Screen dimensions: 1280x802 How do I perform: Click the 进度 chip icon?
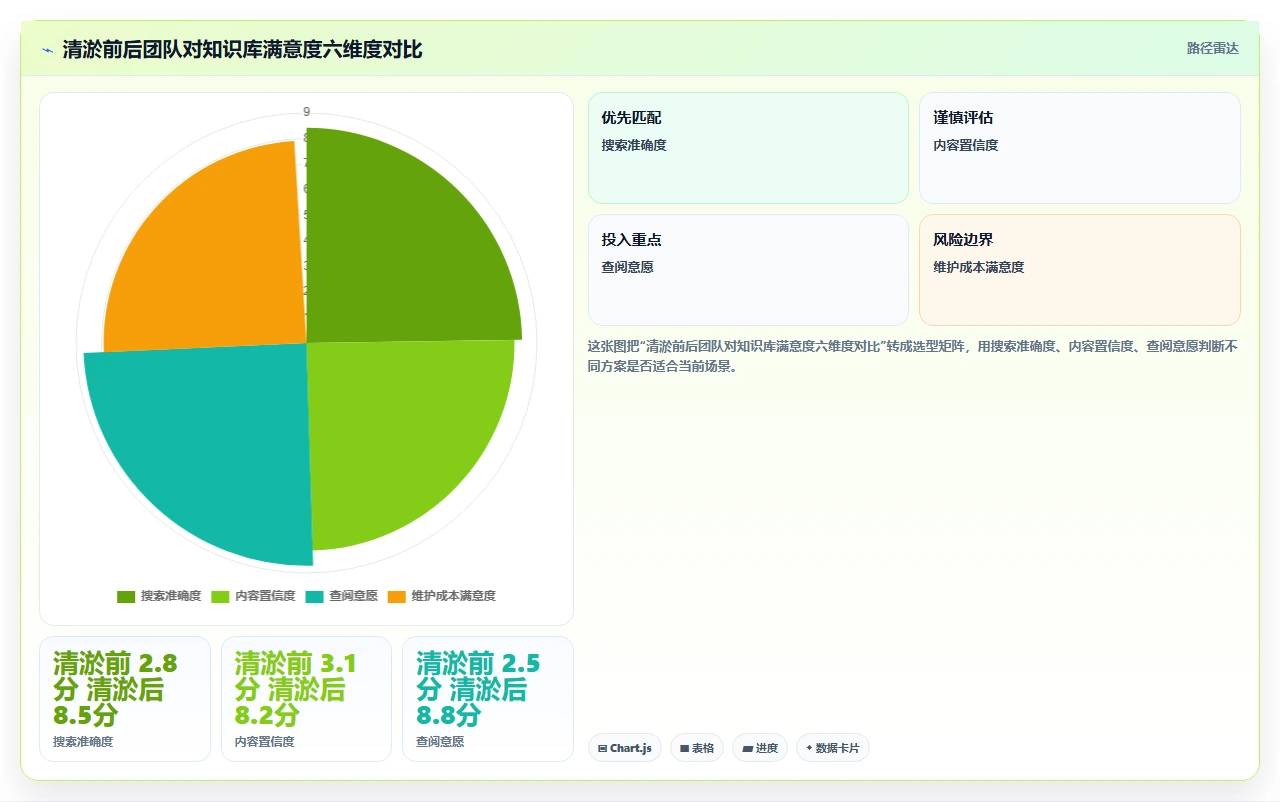748,748
